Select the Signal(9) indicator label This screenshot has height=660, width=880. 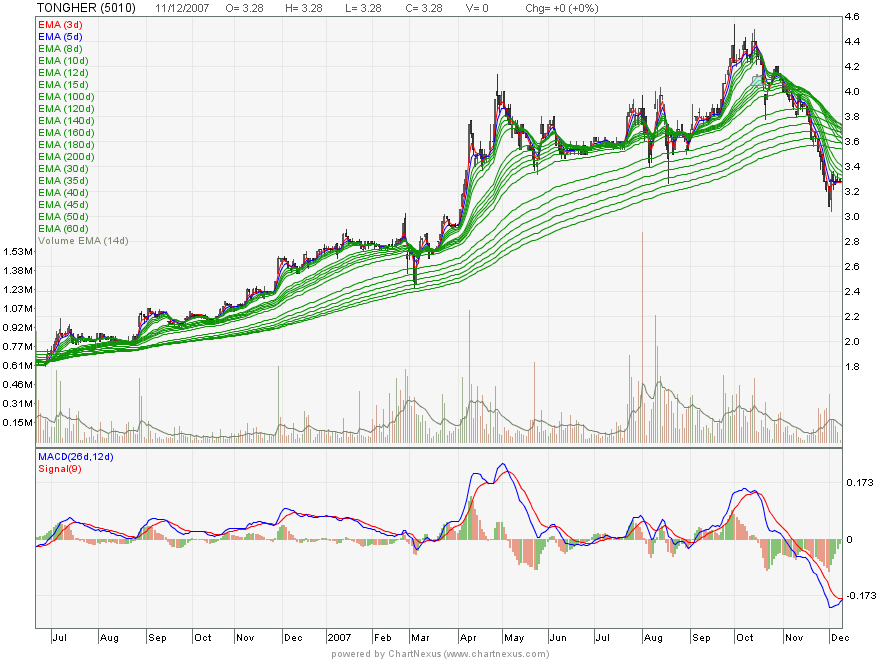point(58,468)
